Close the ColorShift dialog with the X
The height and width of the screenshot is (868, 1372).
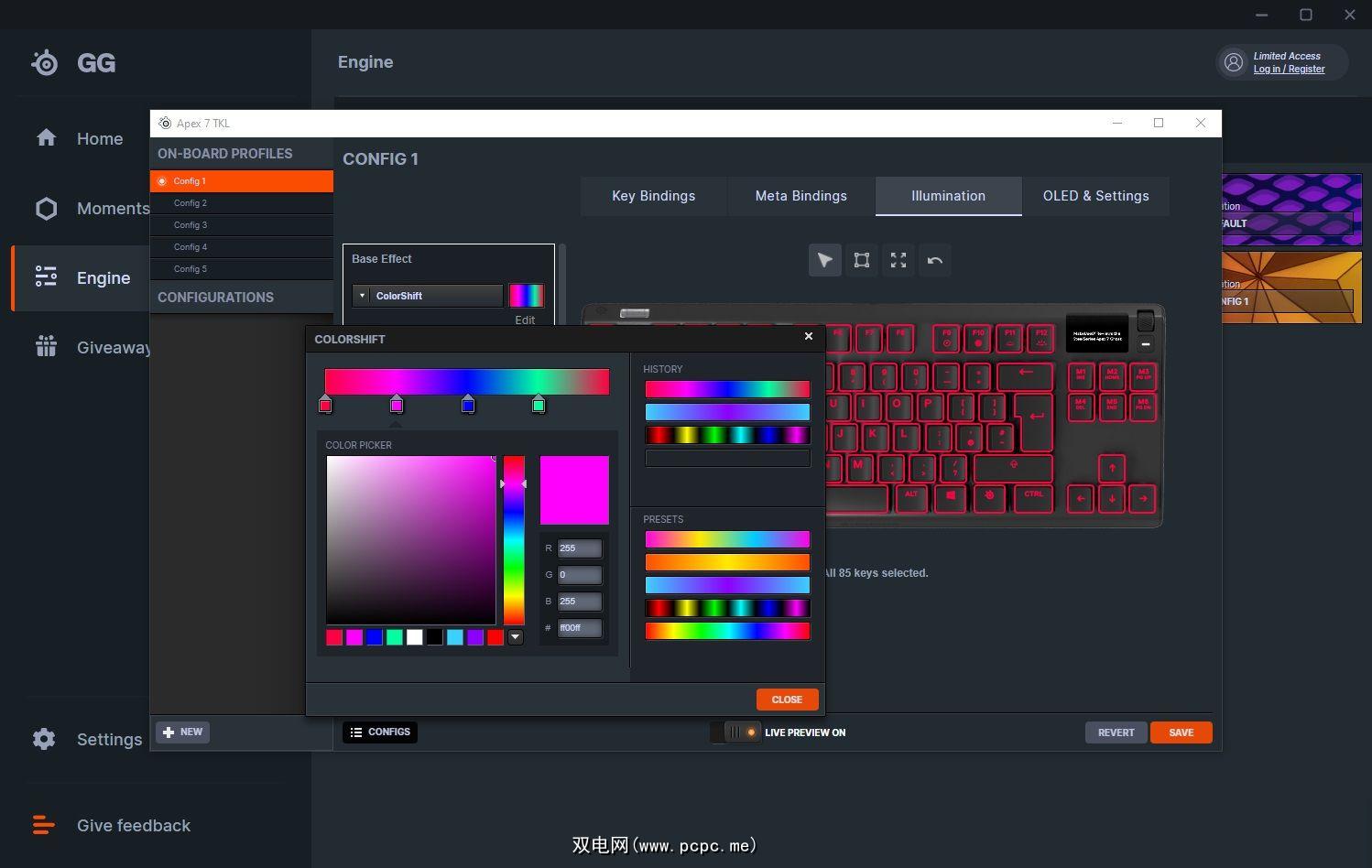[x=809, y=336]
